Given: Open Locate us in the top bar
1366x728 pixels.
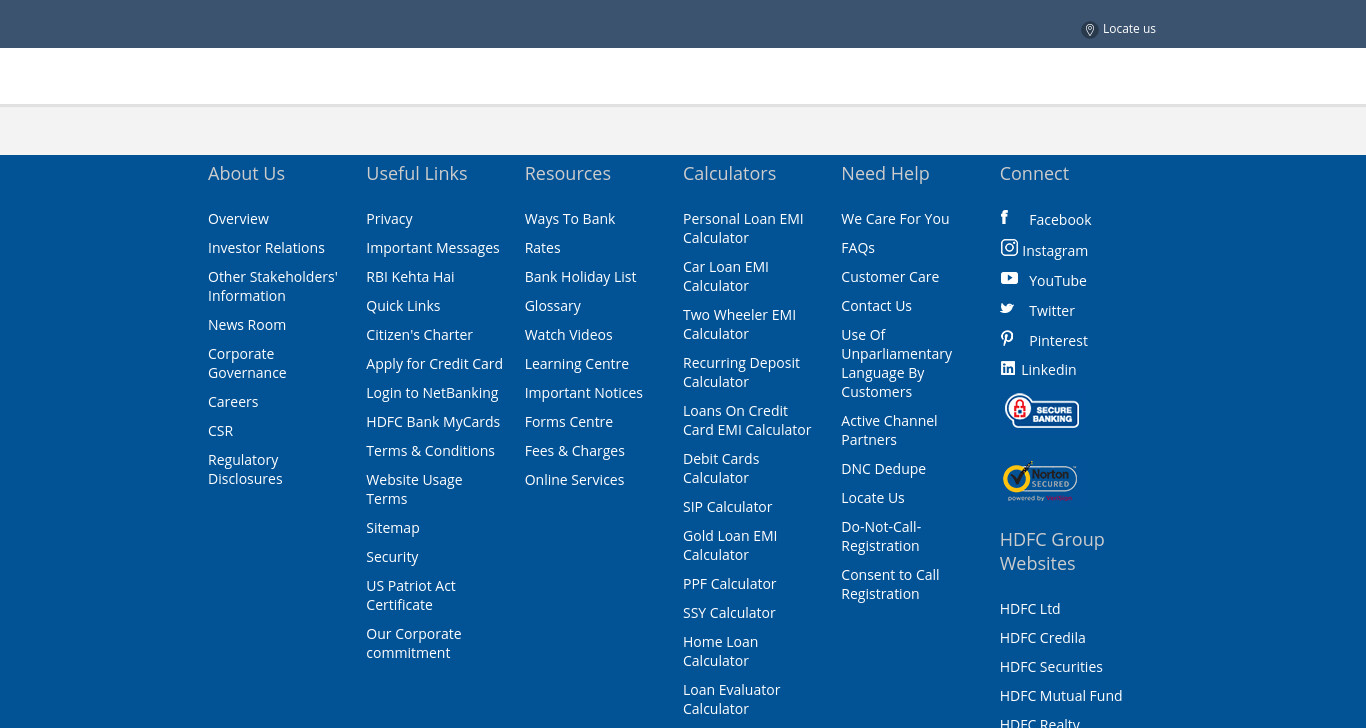Looking at the screenshot, I should pos(1129,29).
